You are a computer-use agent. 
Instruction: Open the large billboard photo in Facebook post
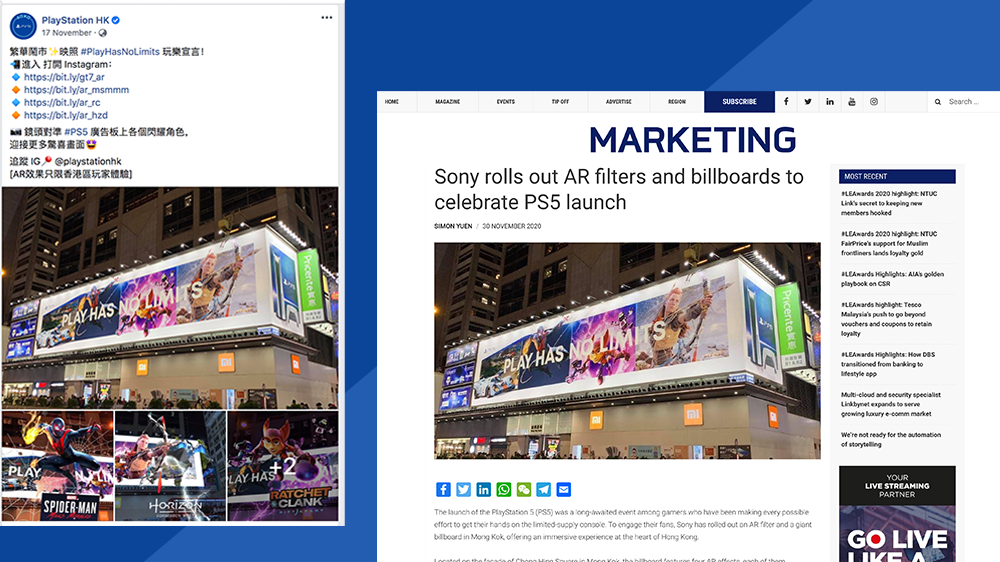pos(170,297)
